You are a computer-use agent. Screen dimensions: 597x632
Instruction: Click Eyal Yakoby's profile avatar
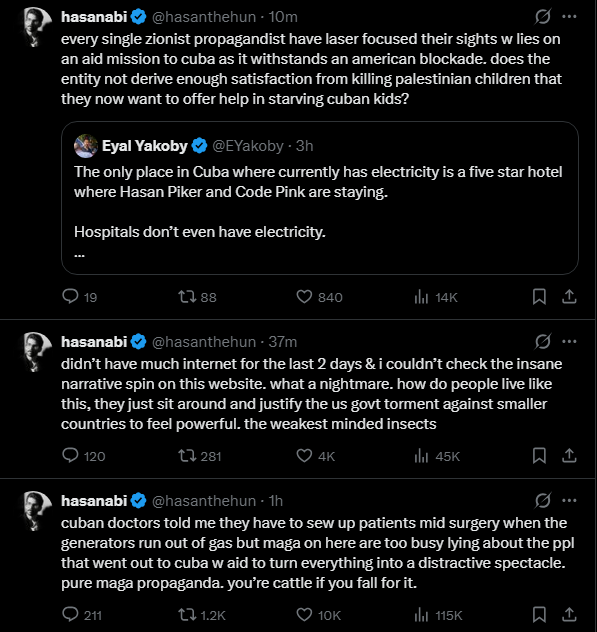(x=86, y=146)
